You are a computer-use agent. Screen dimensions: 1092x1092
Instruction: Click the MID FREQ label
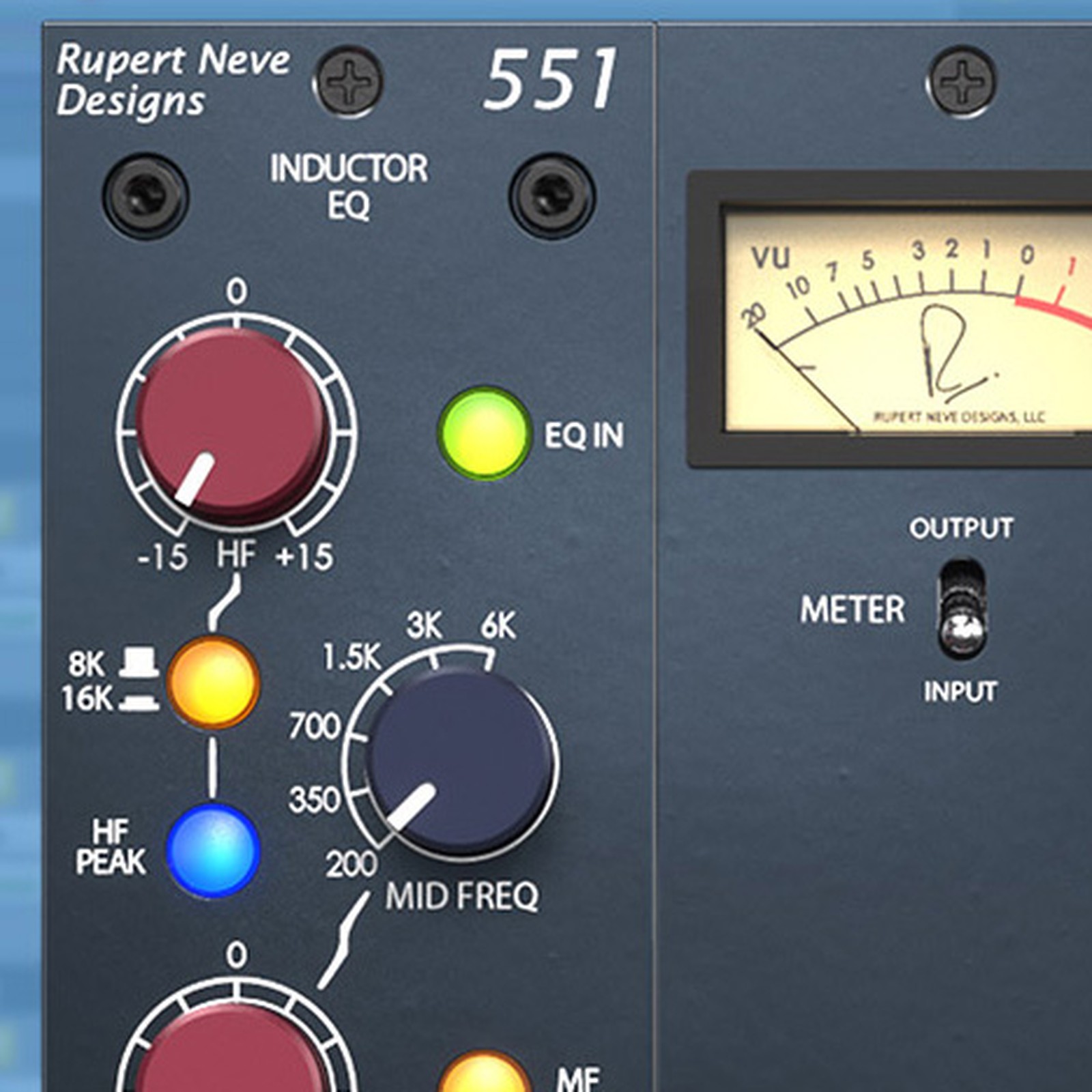coord(462,896)
